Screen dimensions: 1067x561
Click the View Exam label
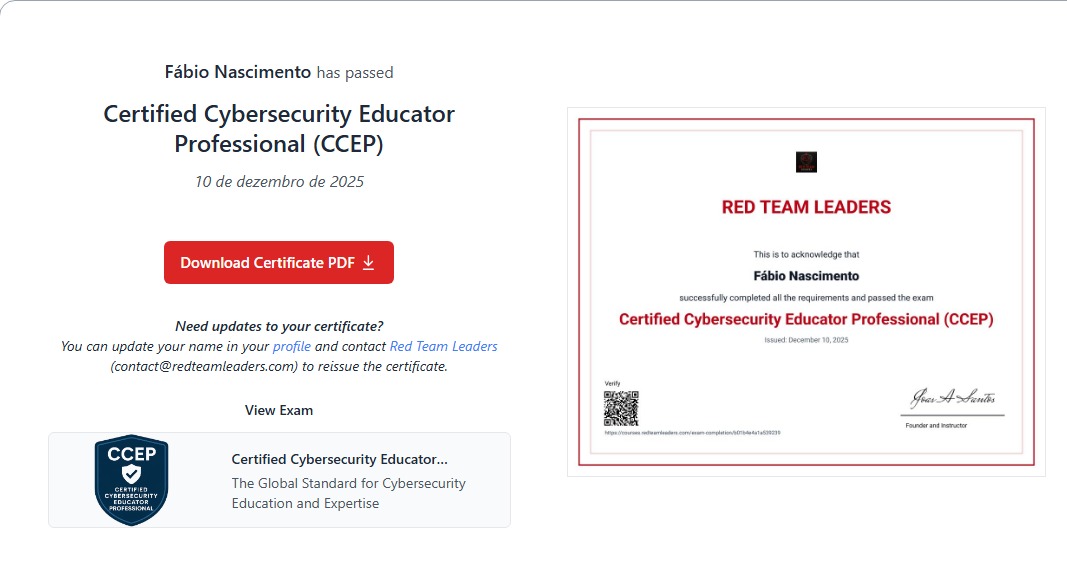pyautogui.click(x=279, y=410)
